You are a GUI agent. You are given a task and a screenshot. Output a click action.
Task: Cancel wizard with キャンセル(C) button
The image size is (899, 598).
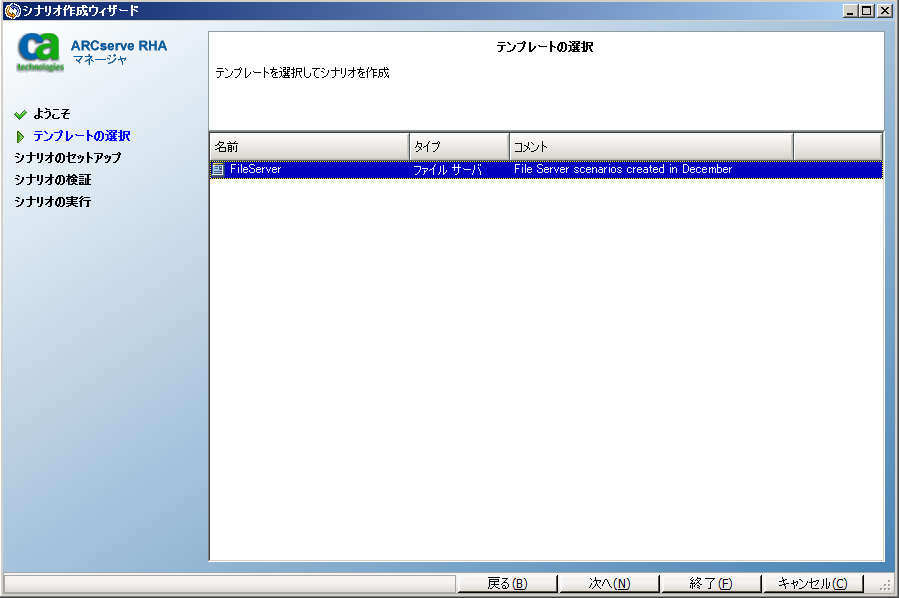[812, 584]
